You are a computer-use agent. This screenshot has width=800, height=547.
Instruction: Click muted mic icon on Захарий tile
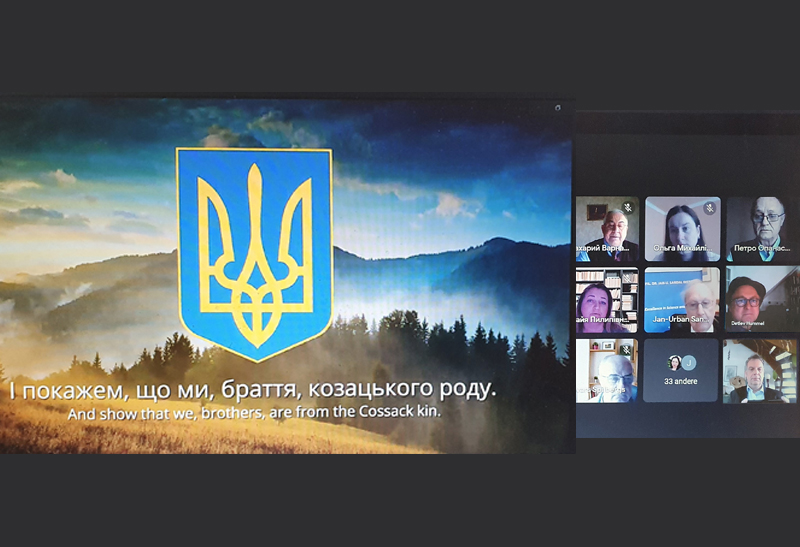(629, 207)
